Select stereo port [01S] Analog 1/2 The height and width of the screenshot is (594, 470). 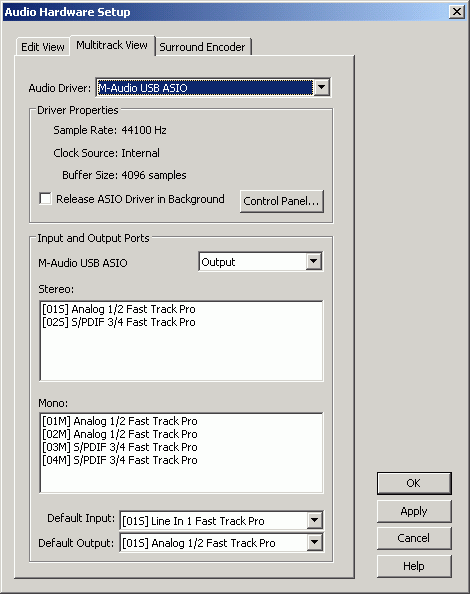pyautogui.click(x=119, y=309)
